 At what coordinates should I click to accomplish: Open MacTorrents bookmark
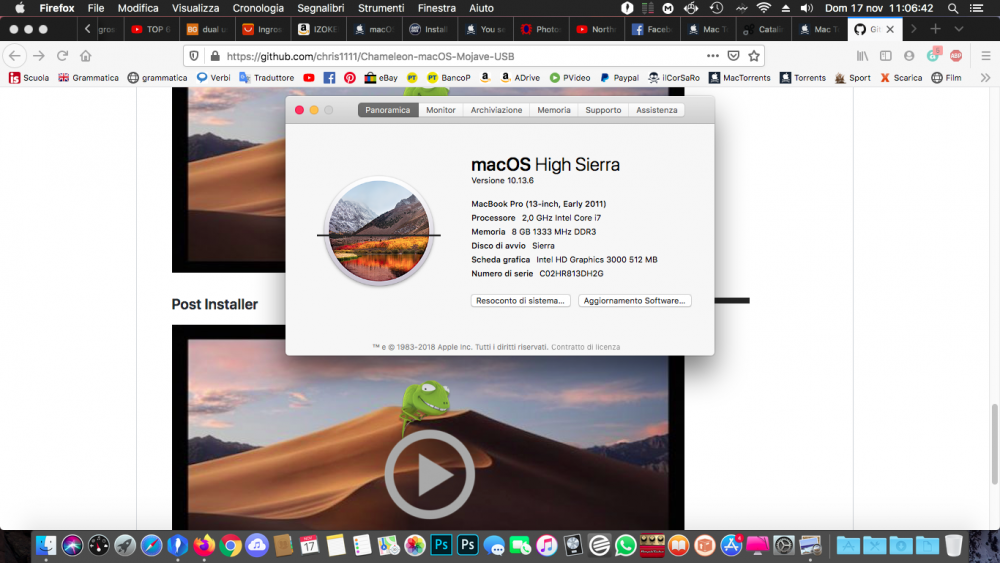(739, 78)
